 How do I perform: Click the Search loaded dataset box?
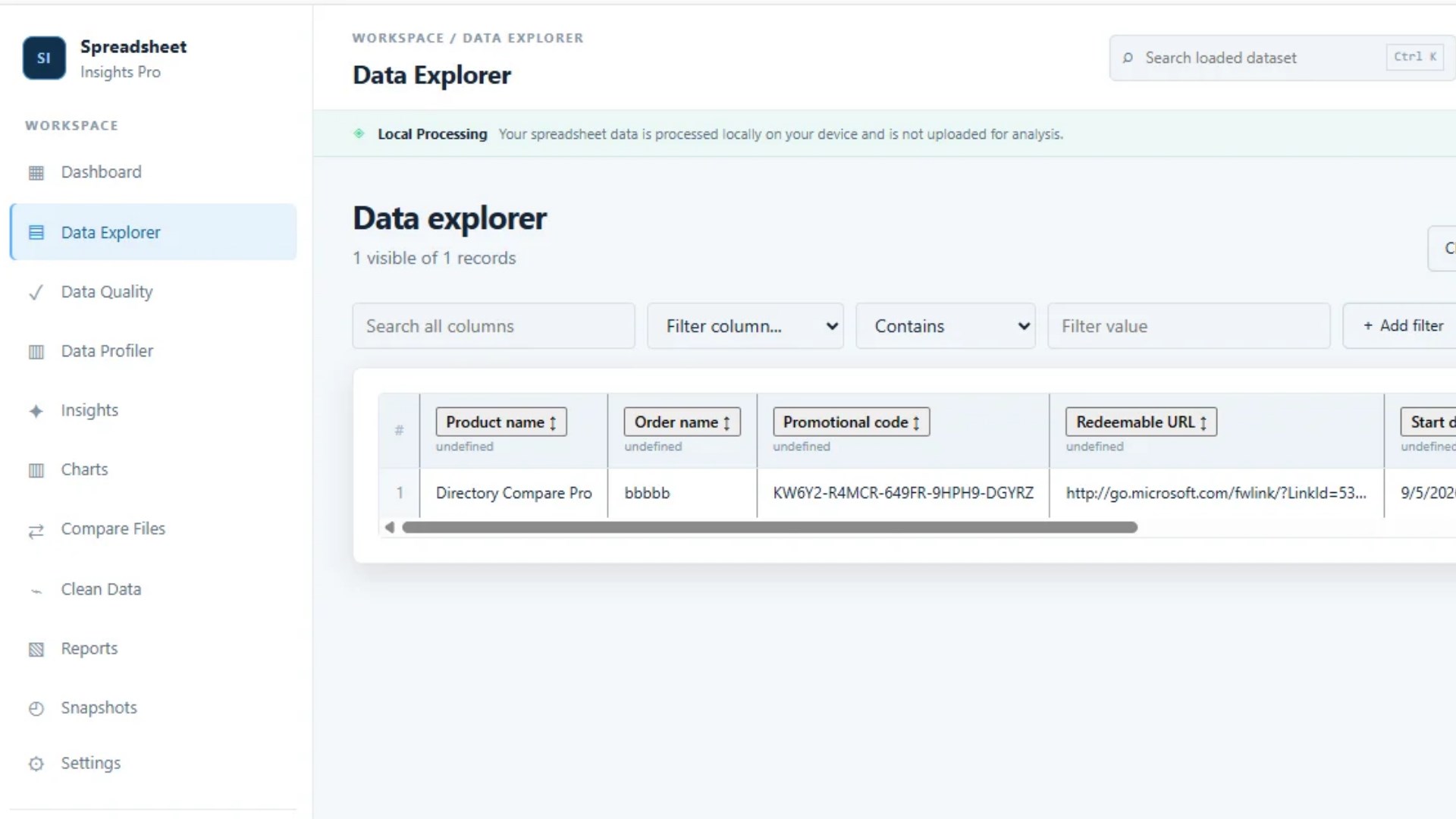point(1282,58)
